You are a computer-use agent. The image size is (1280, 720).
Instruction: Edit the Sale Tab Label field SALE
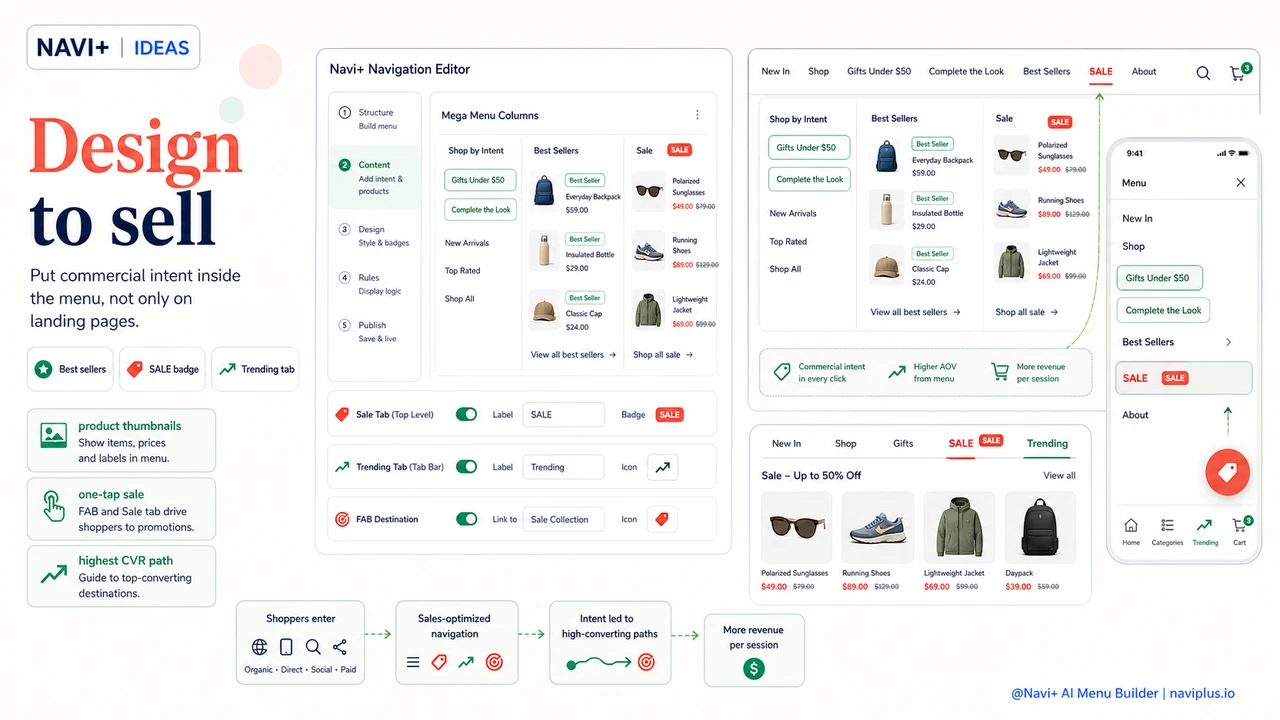click(563, 414)
